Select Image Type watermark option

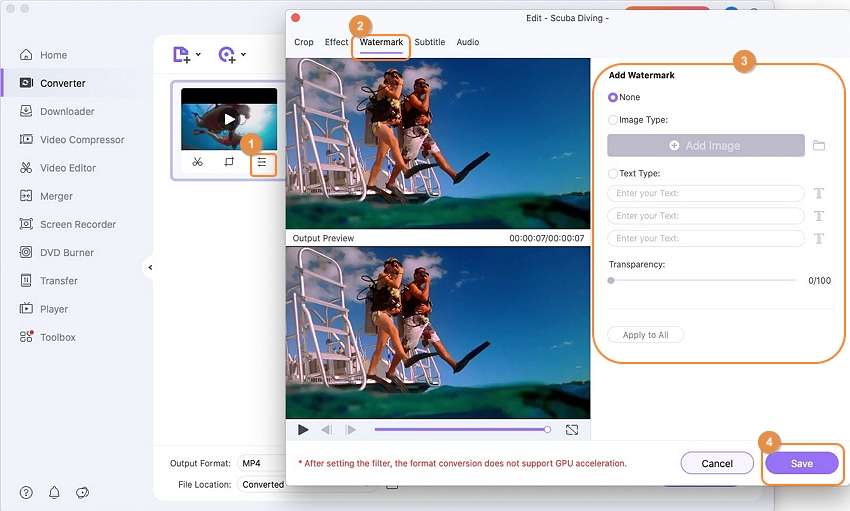[613, 120]
